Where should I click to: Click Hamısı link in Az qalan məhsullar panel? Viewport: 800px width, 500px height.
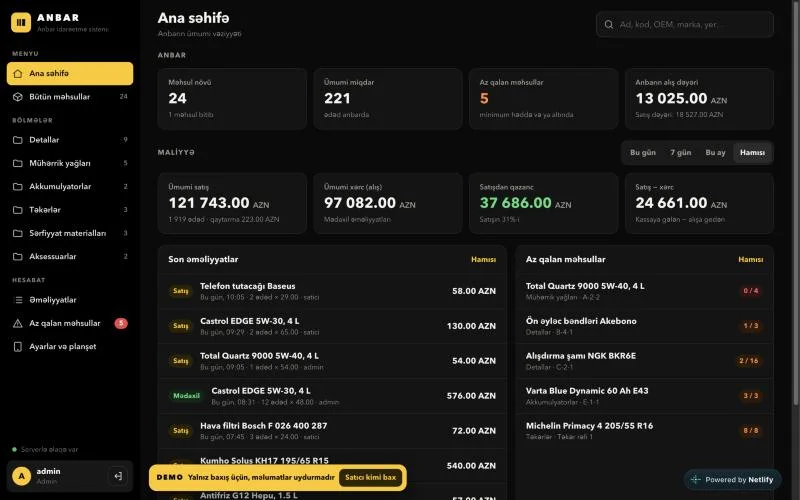(x=751, y=260)
